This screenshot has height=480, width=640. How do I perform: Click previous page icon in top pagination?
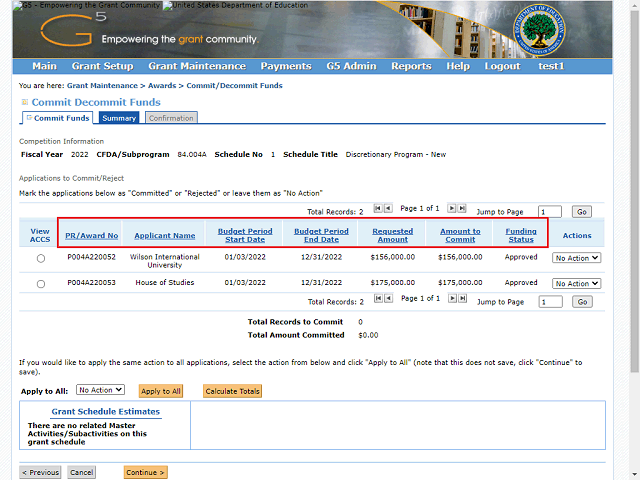388,209
